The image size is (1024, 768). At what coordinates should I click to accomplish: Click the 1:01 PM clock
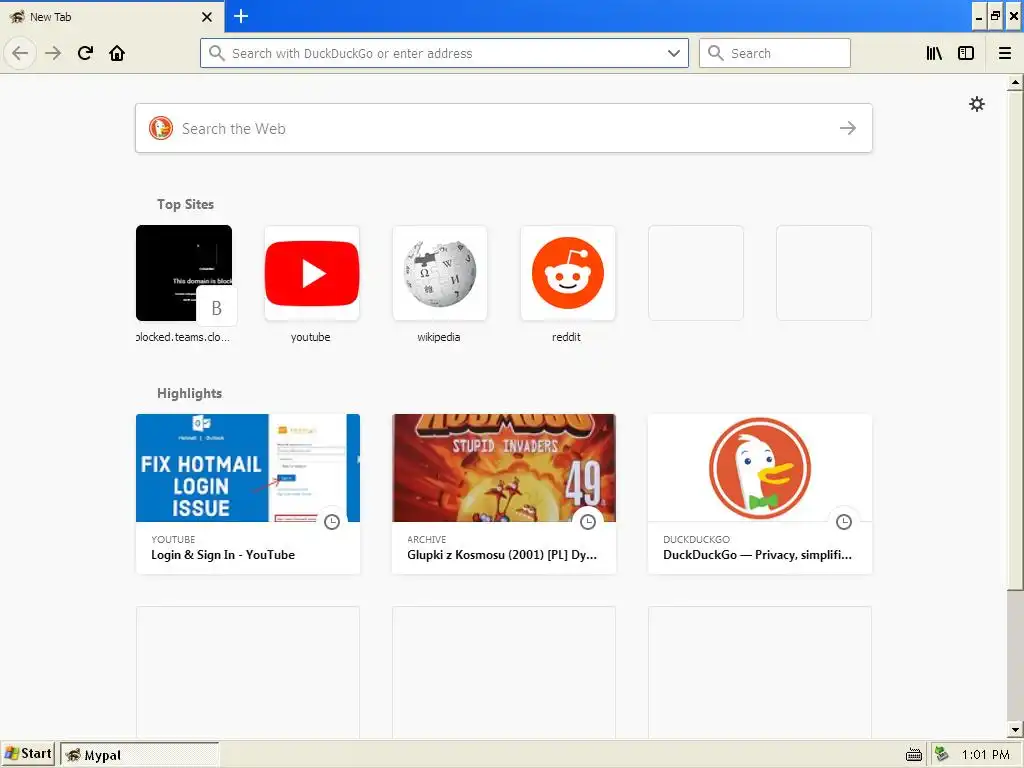tap(985, 755)
